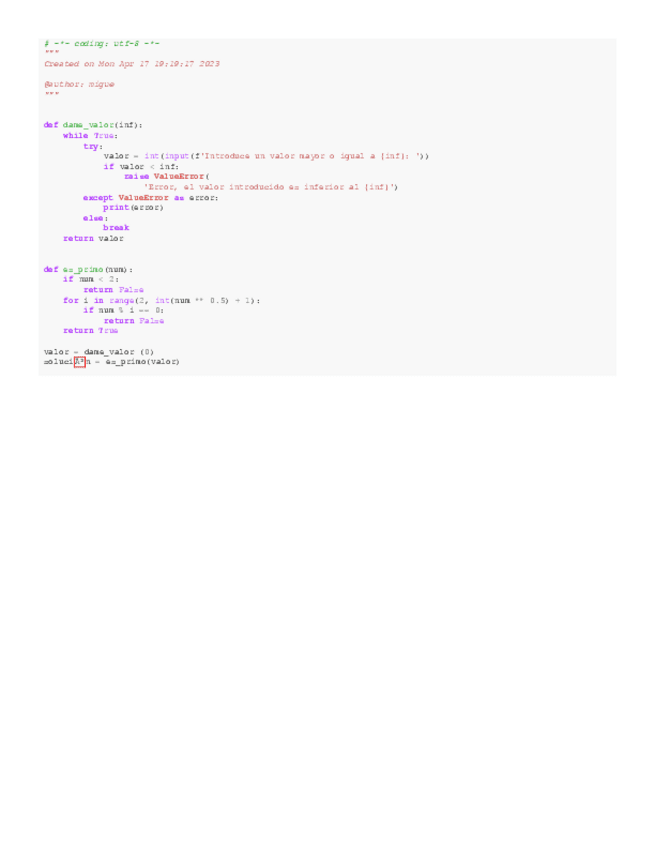Click the line 'valor = int(input(f'Introduce un valor...'

coord(266,156)
